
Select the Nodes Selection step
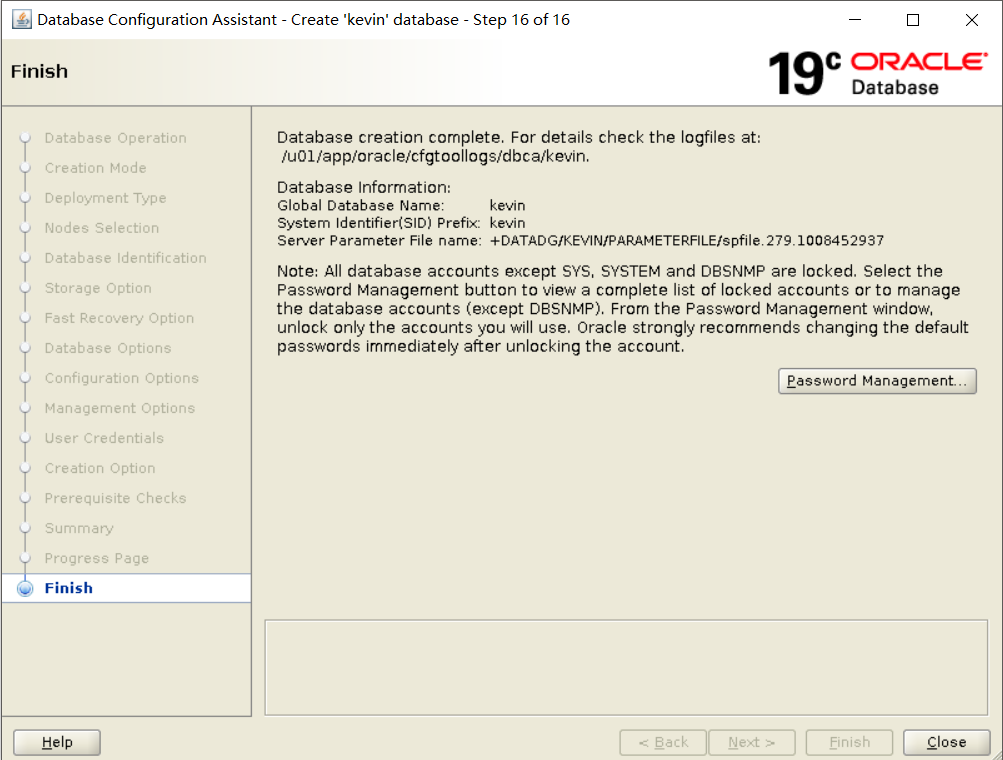pos(102,228)
